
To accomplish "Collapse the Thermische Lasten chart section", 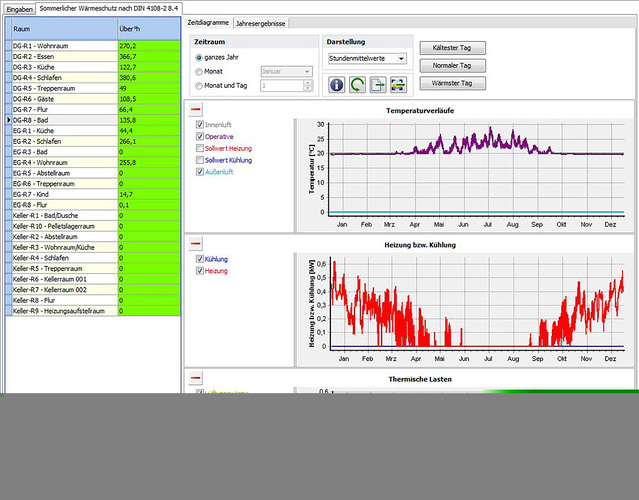I will (195, 378).
